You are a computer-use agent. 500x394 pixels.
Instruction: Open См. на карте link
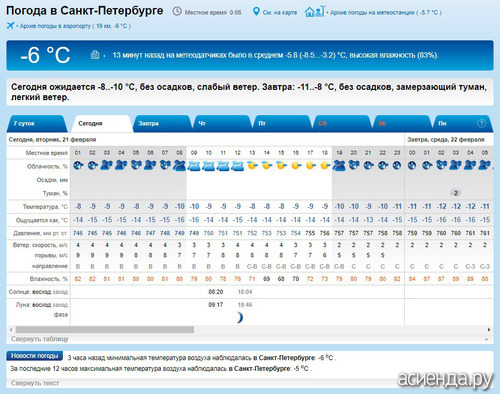(x=280, y=12)
